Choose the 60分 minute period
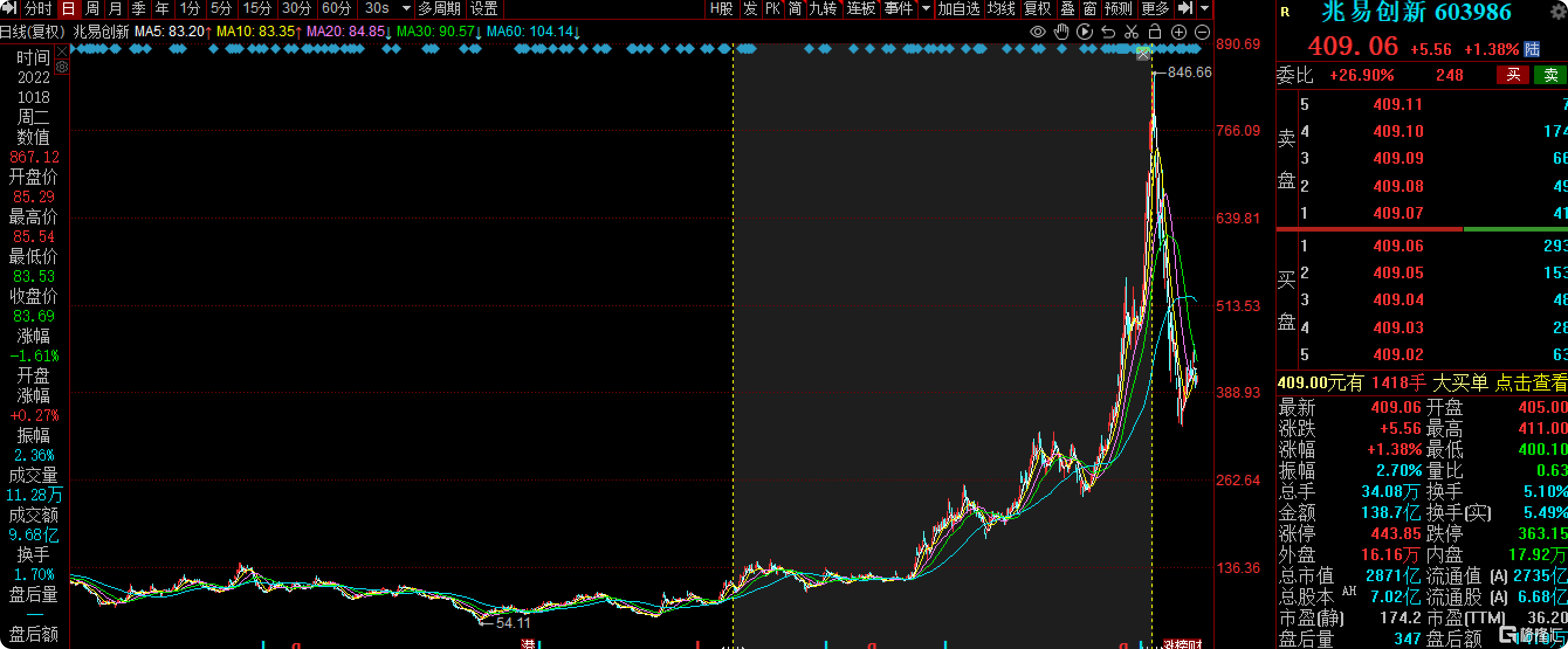 [336, 9]
